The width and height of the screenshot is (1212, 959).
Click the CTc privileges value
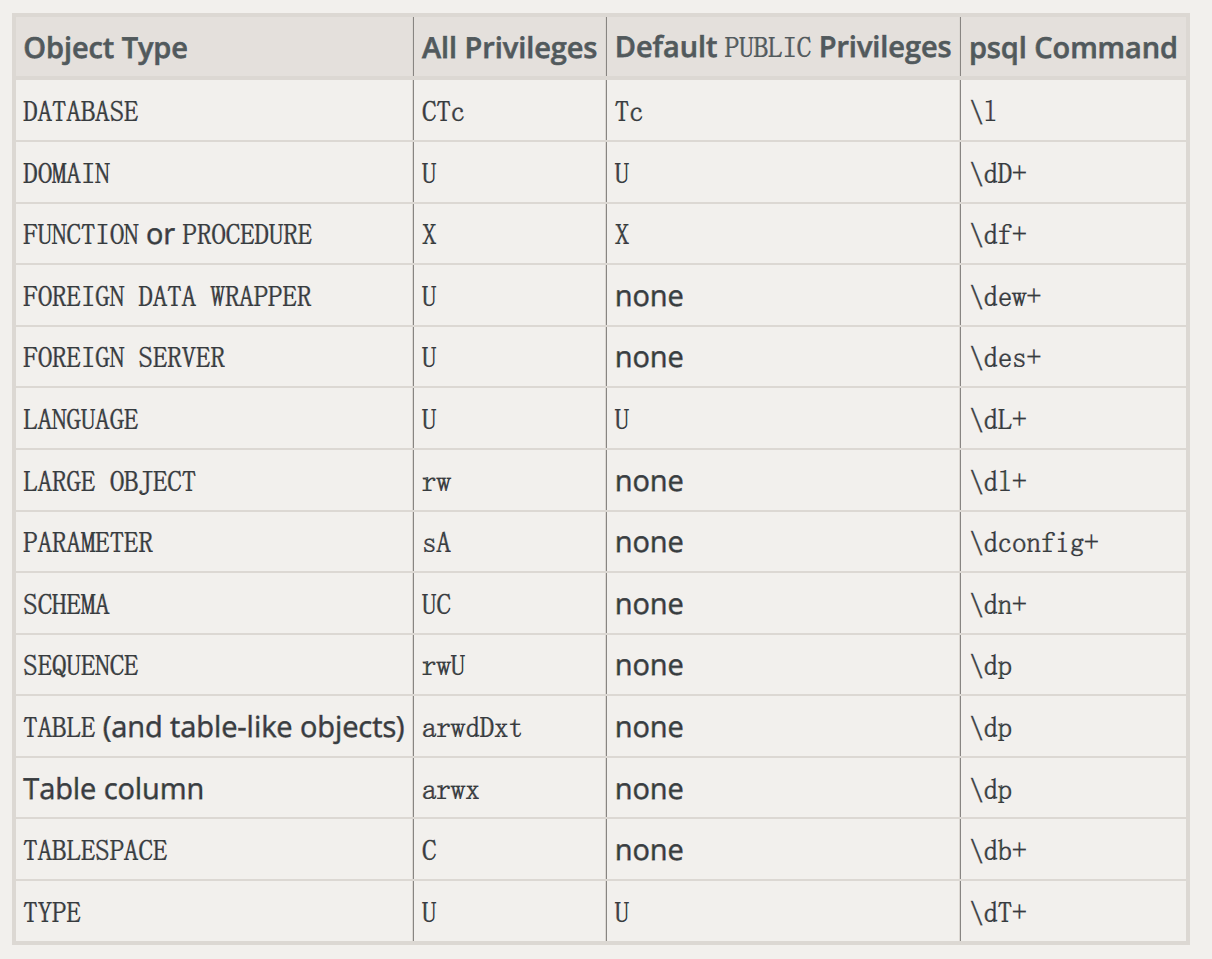click(443, 112)
